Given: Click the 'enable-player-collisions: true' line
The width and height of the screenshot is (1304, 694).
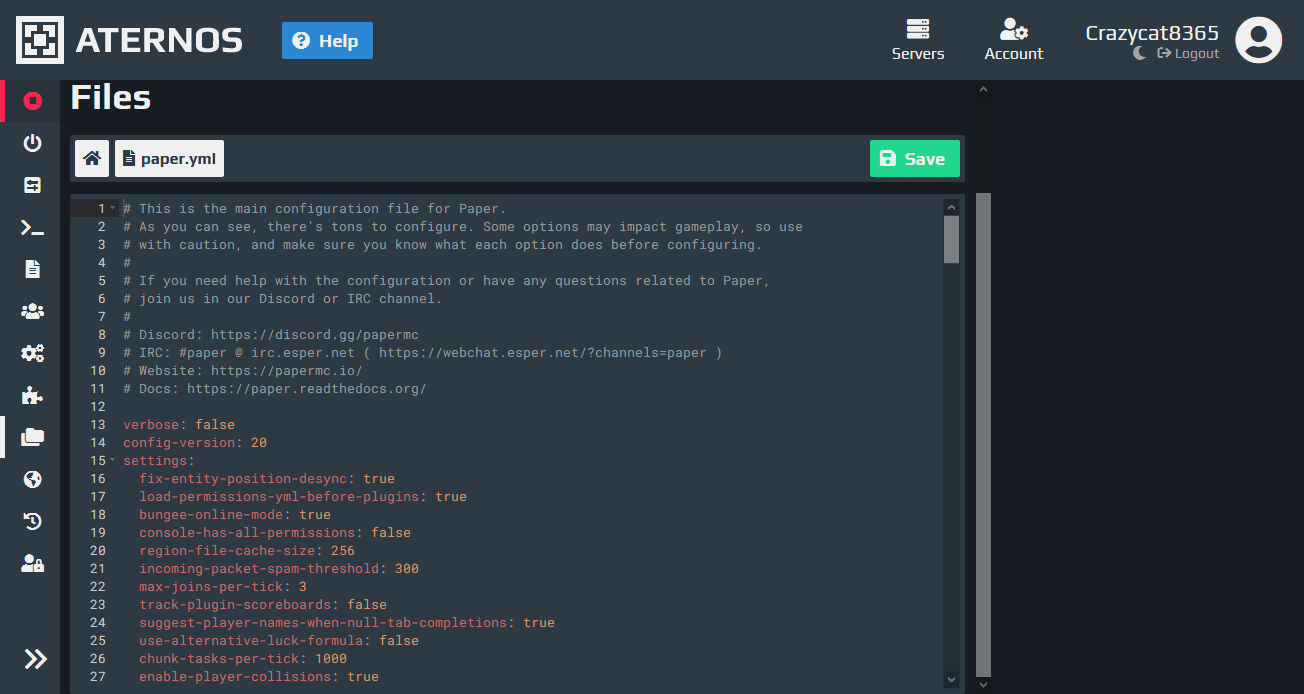Looking at the screenshot, I should click(x=259, y=676).
